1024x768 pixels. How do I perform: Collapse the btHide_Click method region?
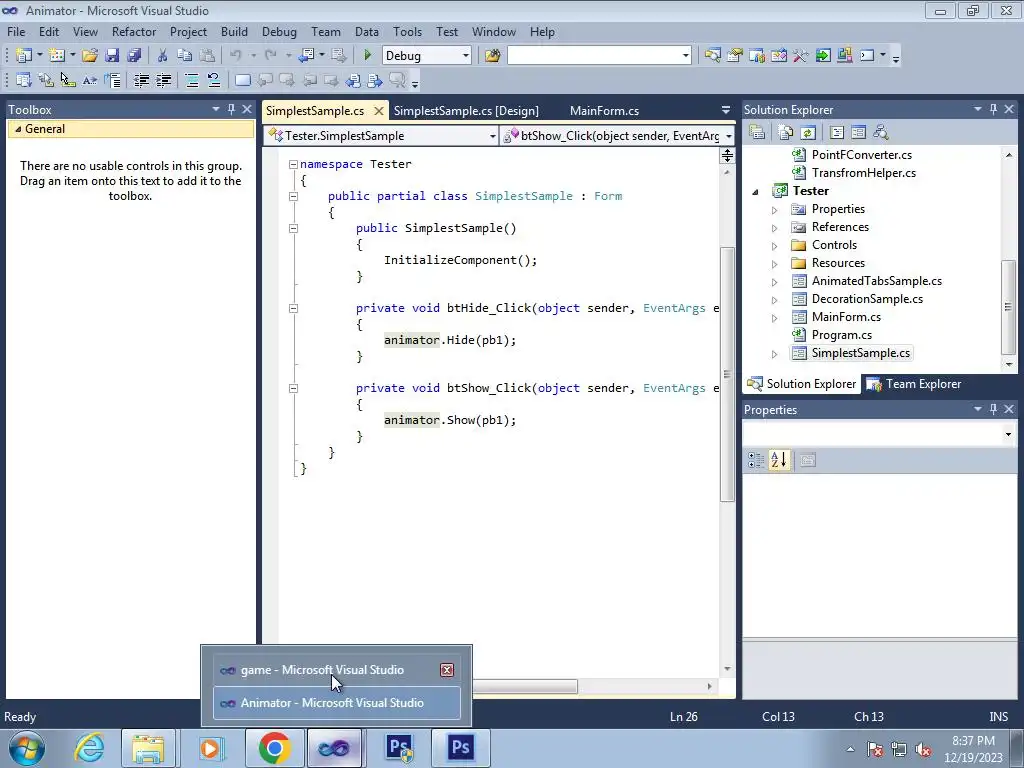pyautogui.click(x=293, y=308)
